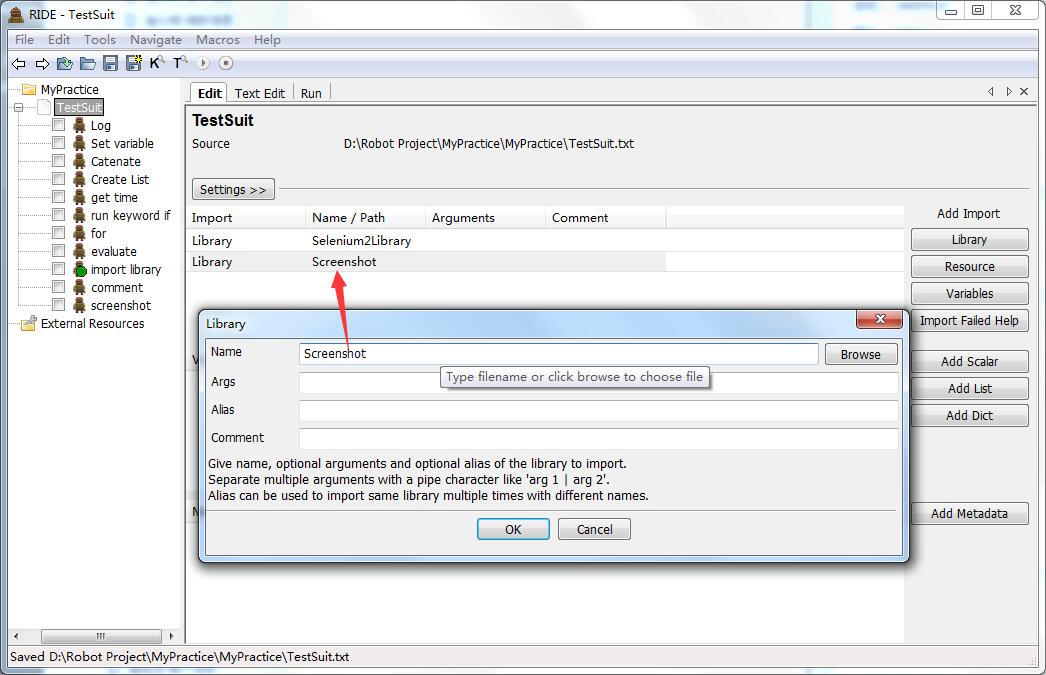Click the Stop test run icon

point(226,63)
